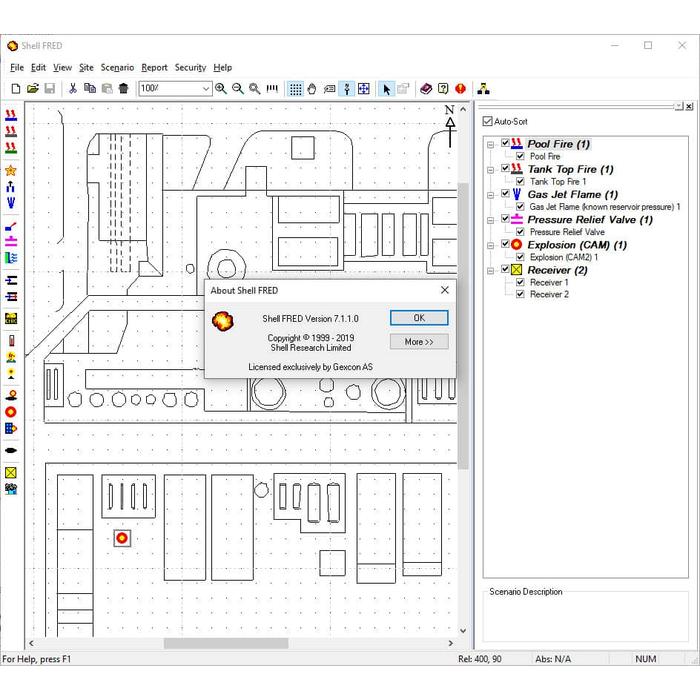Click the red exclamation toolbar icon
This screenshot has width=700, height=700.
[460, 89]
